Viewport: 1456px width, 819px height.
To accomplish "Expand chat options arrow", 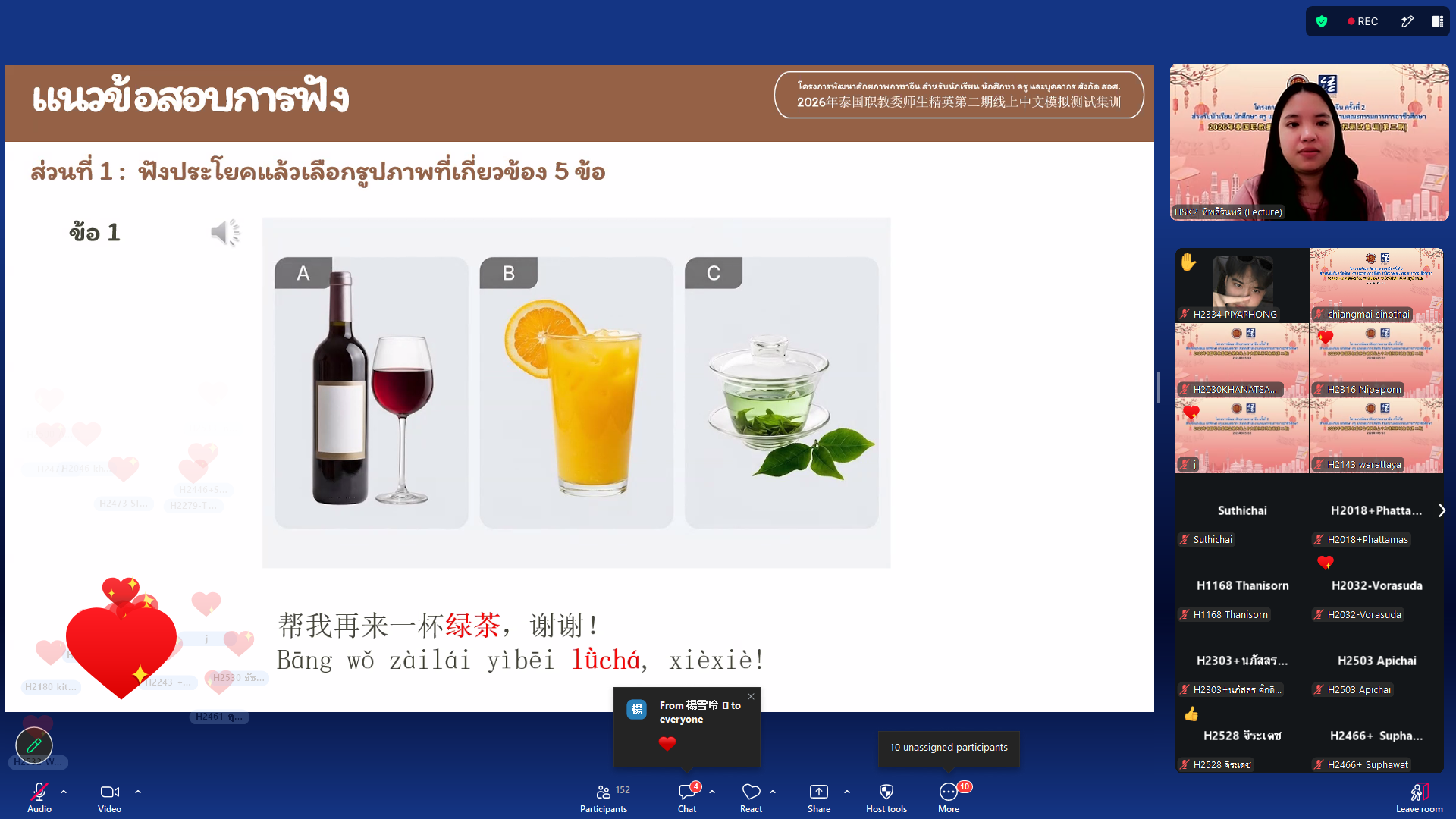I will pyautogui.click(x=712, y=792).
